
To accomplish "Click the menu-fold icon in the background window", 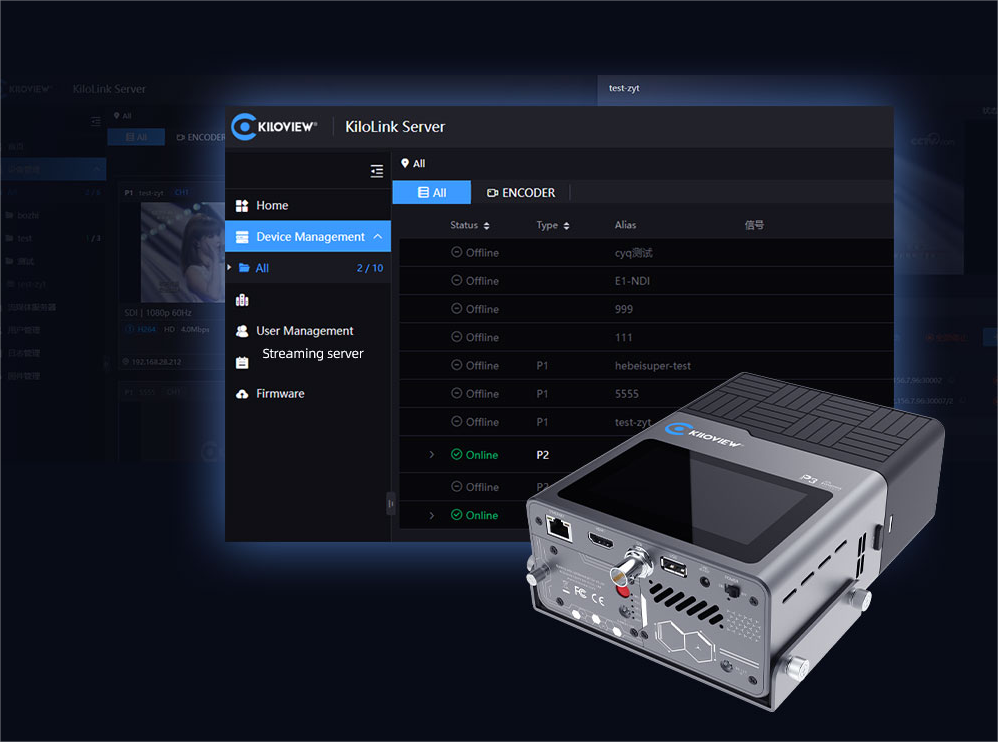I will click(x=95, y=121).
